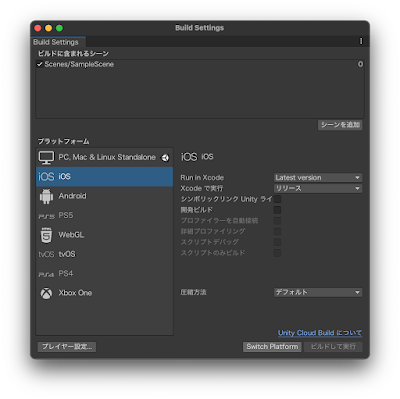
Task: Select the Scenes/SampleScene row text
Action: [79, 64]
